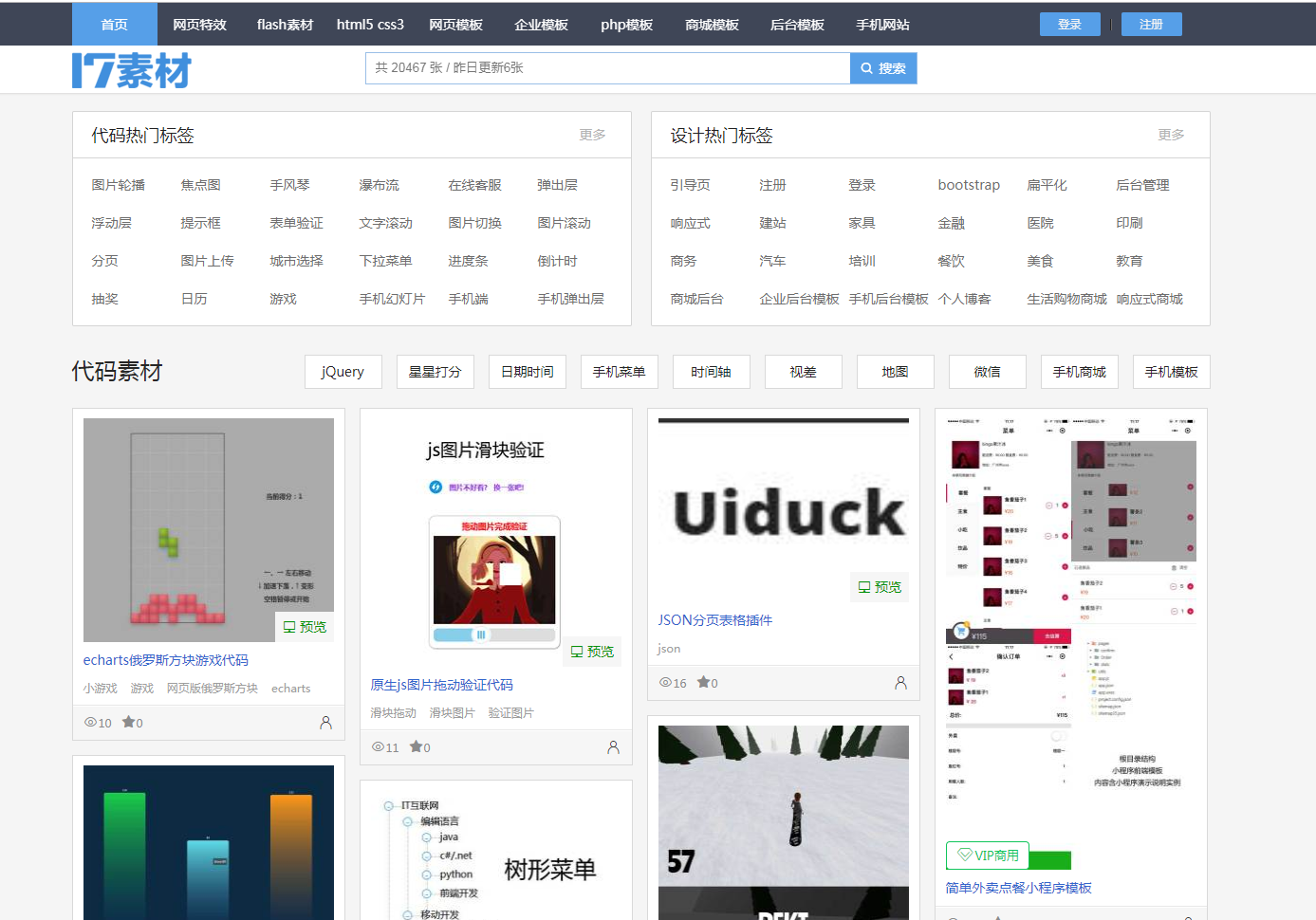The width and height of the screenshot is (1316, 920).
Task: Click the user icon on JSON分页表格插件 card
Action: 900,683
